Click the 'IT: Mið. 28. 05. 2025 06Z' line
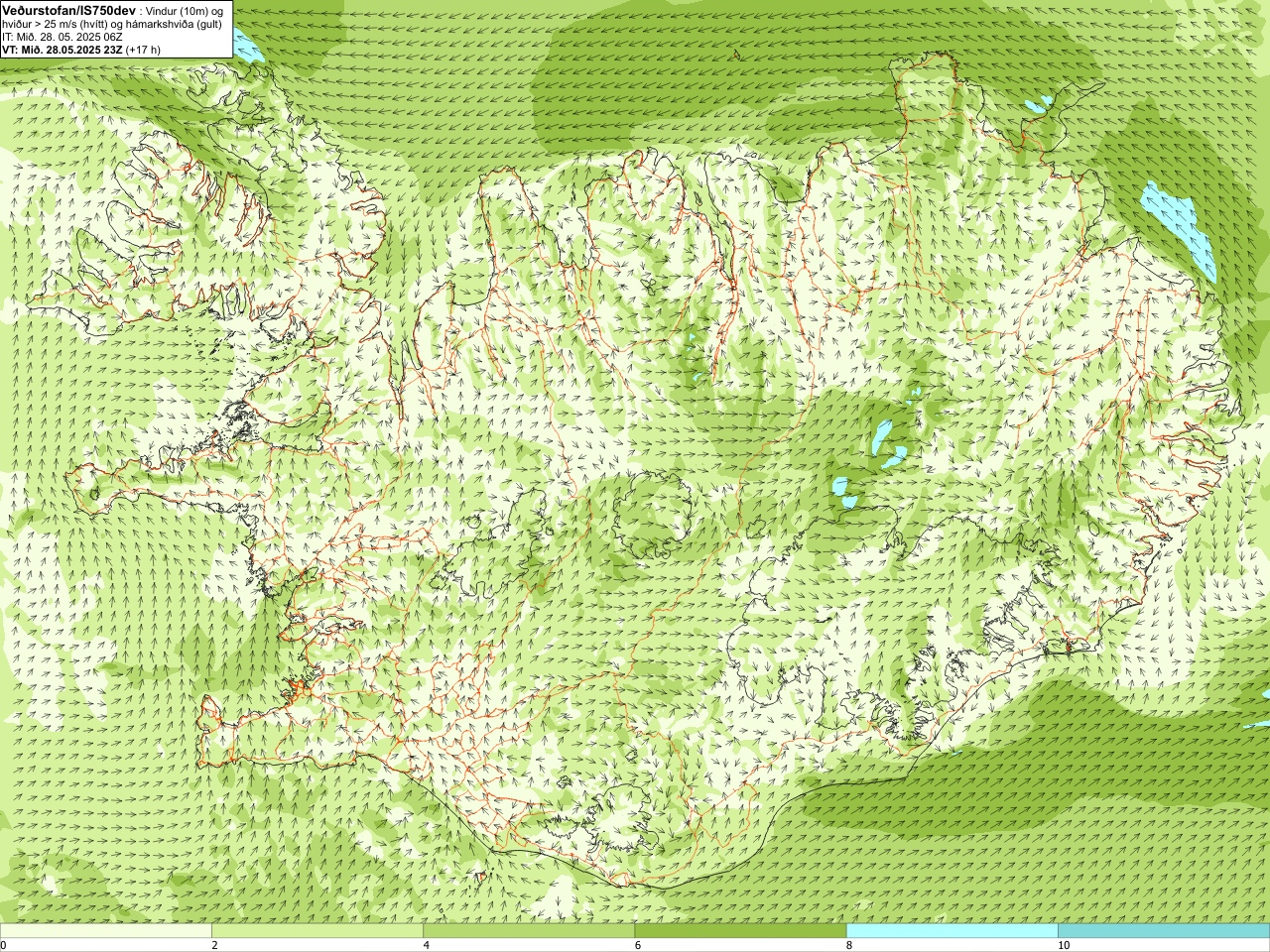 coord(63,37)
